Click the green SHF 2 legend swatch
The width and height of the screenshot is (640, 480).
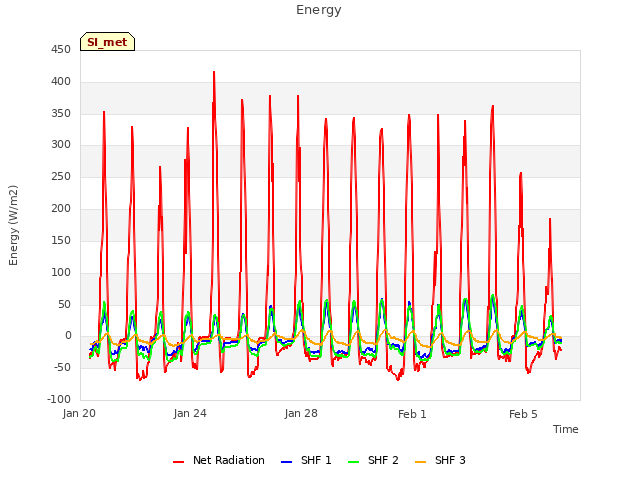coord(353,462)
